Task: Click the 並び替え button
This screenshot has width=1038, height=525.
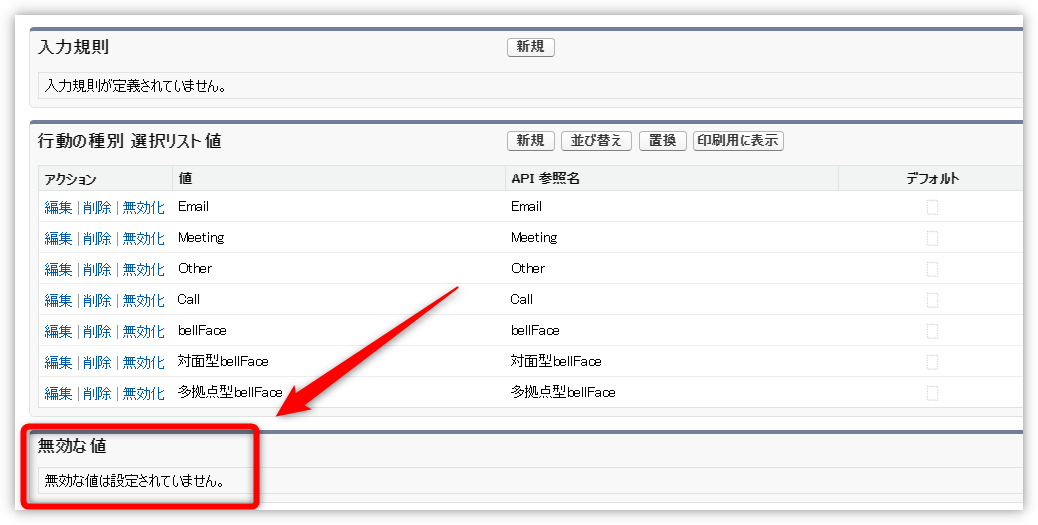Action: coord(596,141)
